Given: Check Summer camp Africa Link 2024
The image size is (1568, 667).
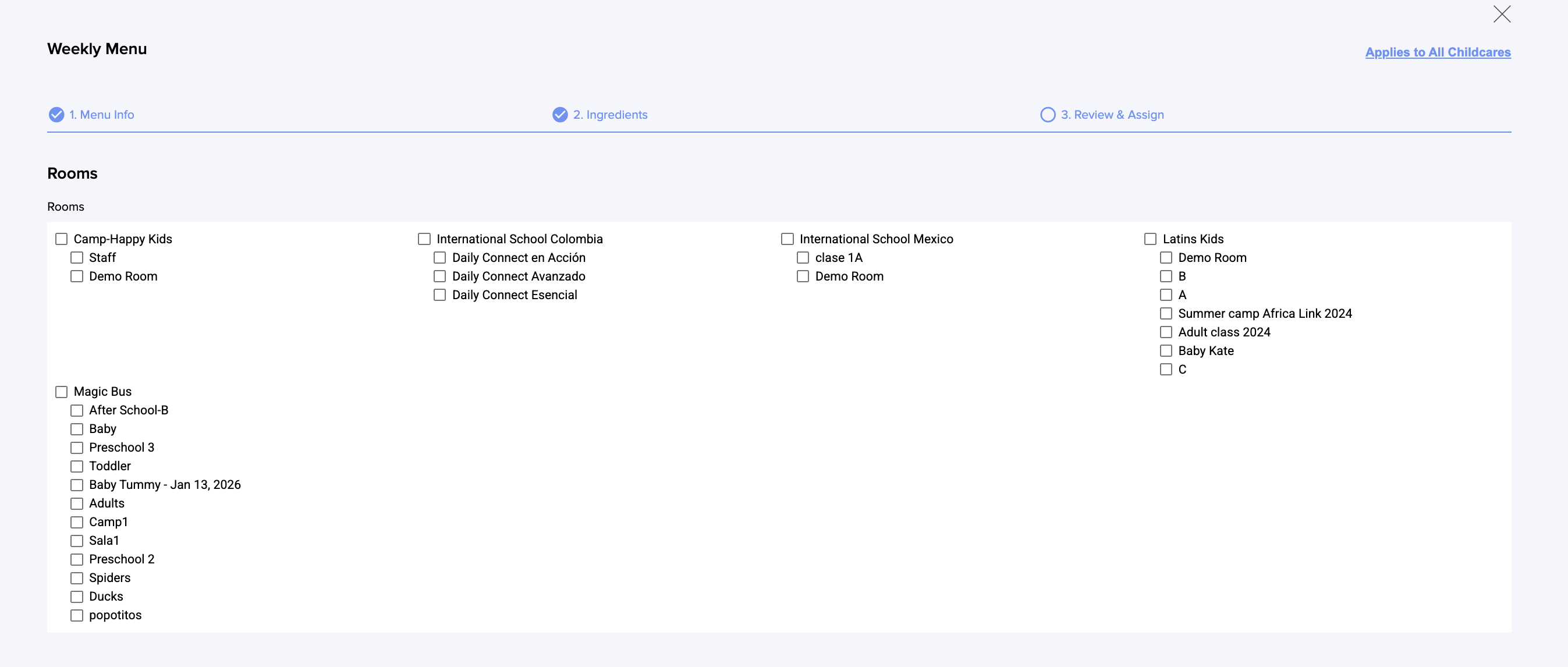Looking at the screenshot, I should tap(1166, 313).
